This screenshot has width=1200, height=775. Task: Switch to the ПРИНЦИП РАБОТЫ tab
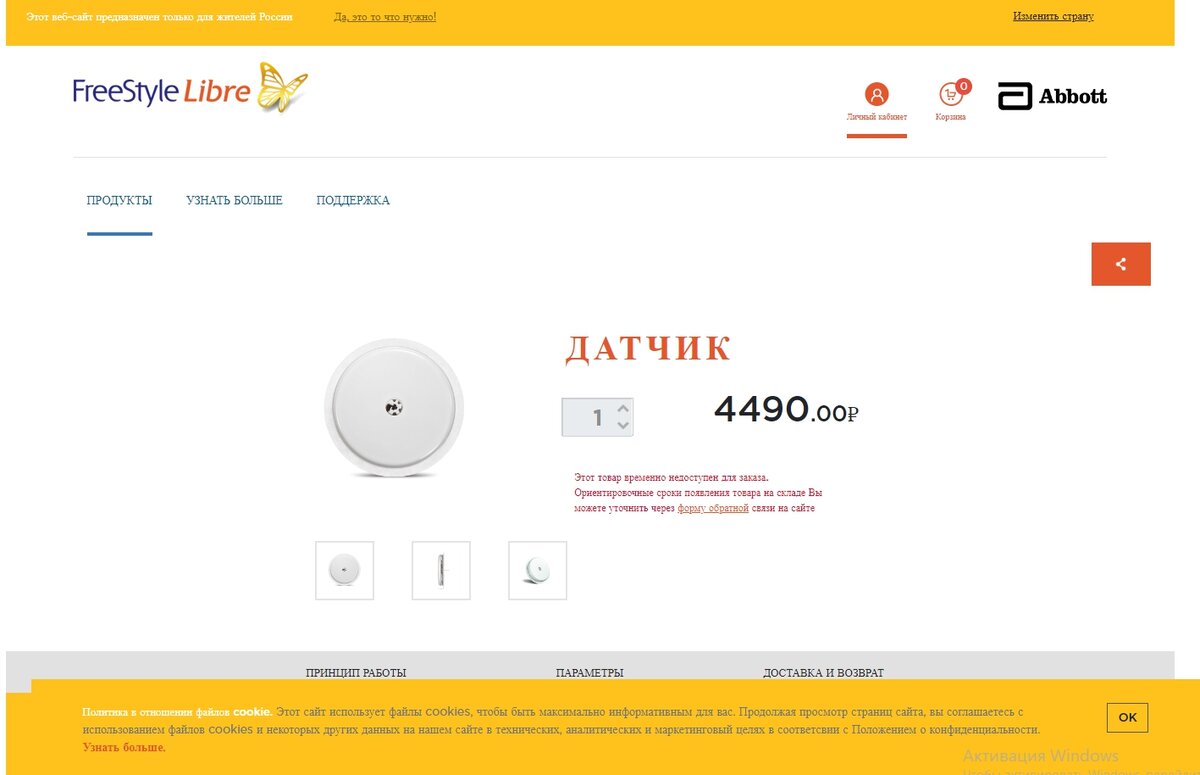pos(356,673)
